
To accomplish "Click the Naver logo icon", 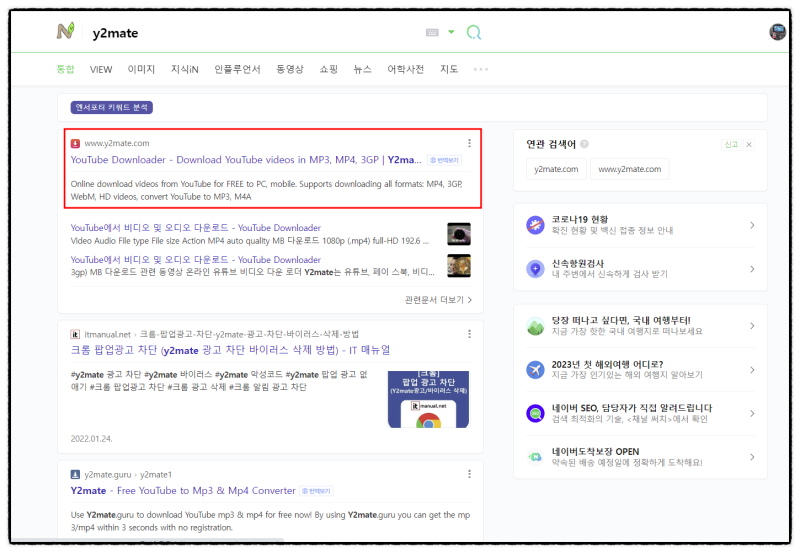I will point(65,31).
